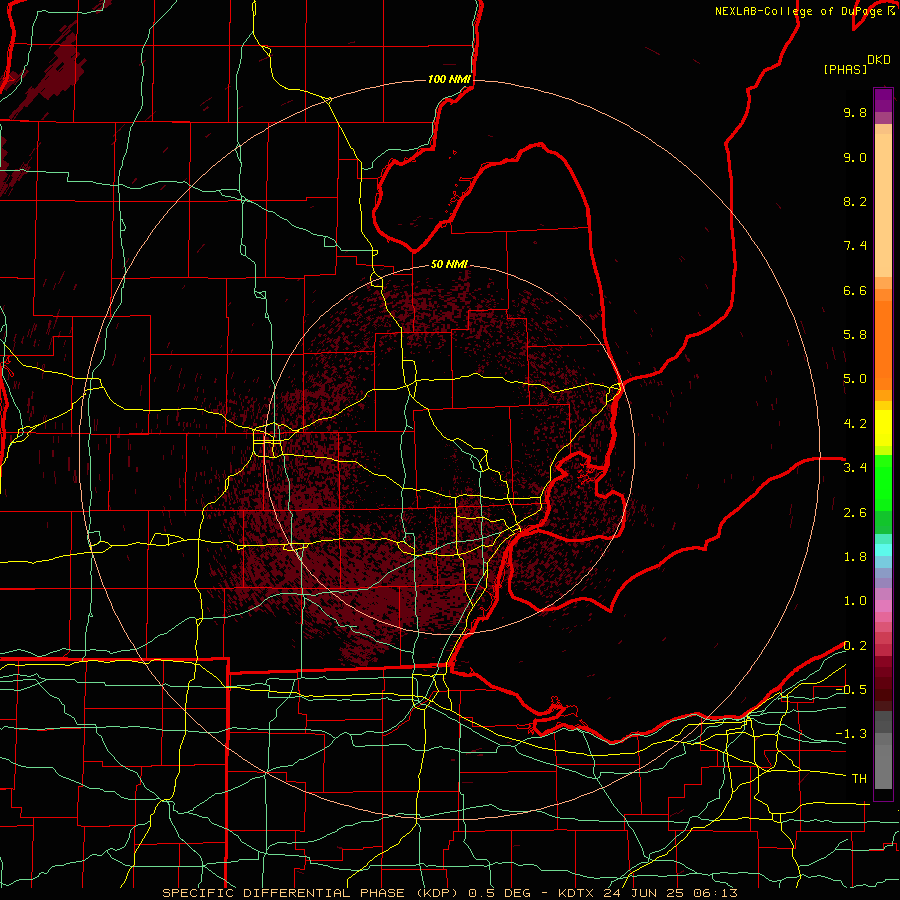Select the [PHAS] legend heading
This screenshot has width=900, height=900.
(x=845, y=70)
